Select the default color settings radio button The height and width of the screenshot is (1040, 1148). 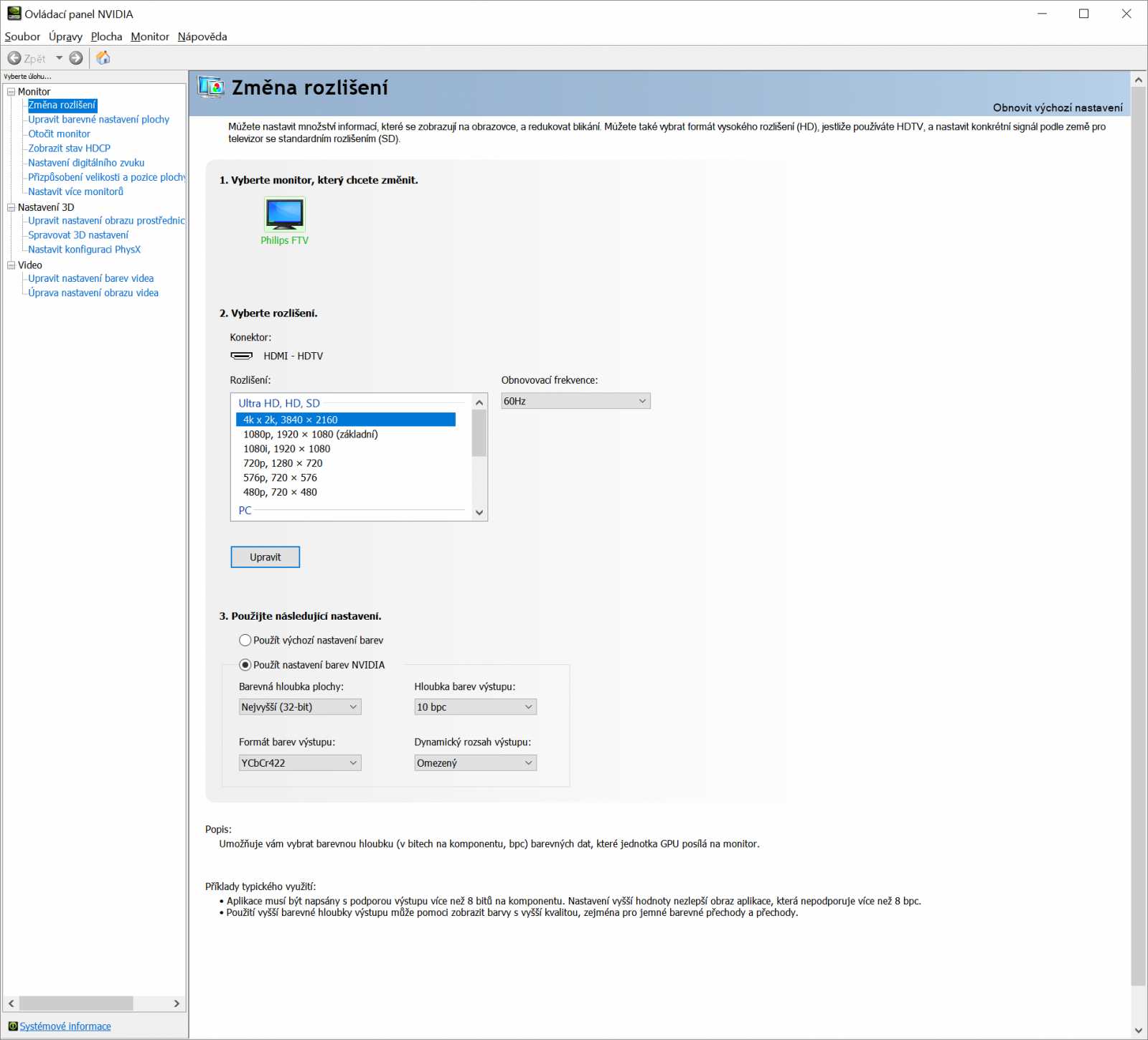(x=245, y=640)
